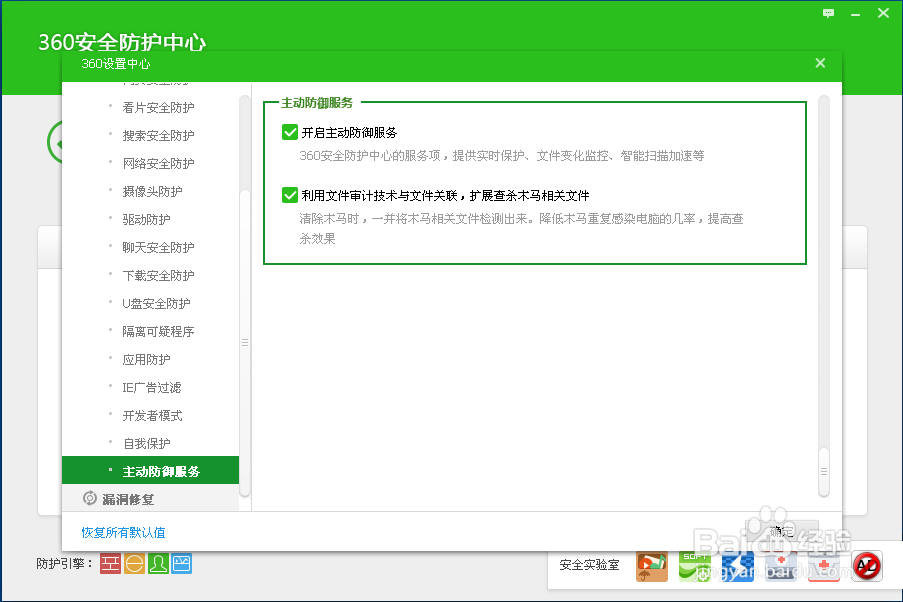Open the orange umbrella security lab tool
The image size is (903, 602).
[651, 567]
